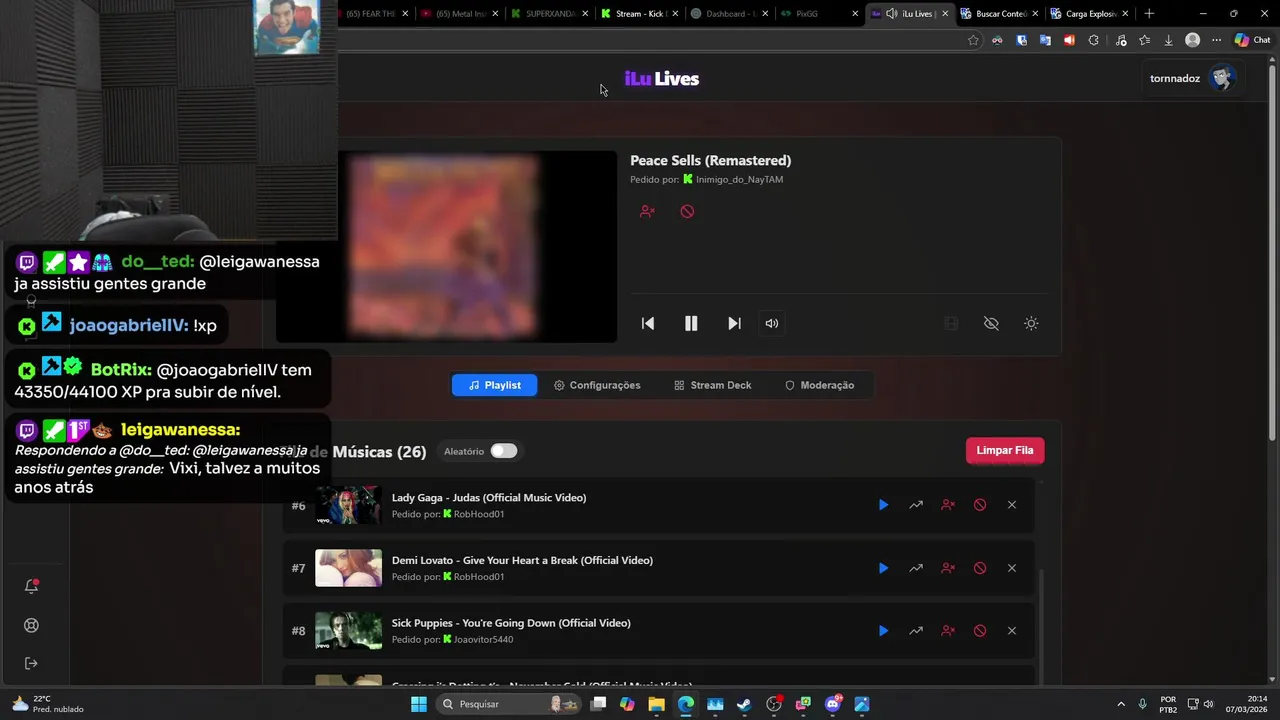Skip to the next track
The image size is (1280, 720).
click(x=734, y=323)
